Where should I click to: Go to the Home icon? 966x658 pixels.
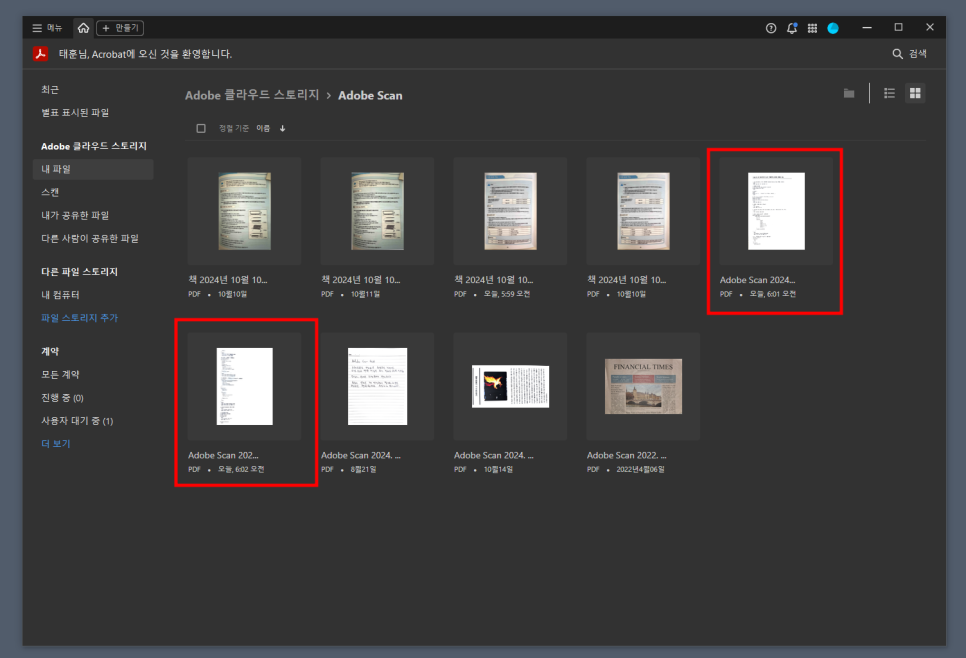point(83,28)
